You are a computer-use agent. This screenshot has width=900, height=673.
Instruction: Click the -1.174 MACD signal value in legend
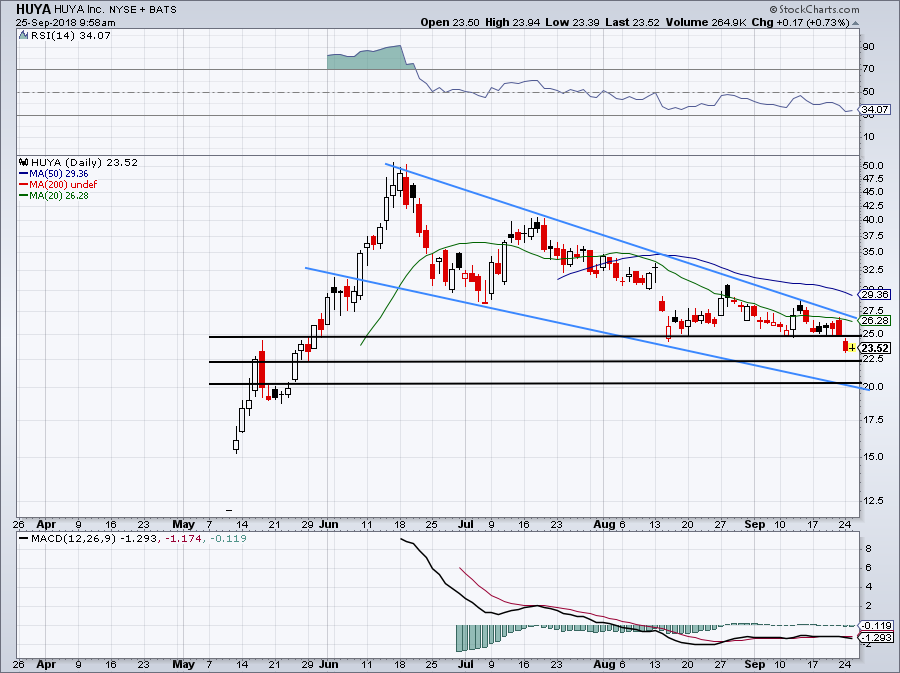[x=184, y=538]
